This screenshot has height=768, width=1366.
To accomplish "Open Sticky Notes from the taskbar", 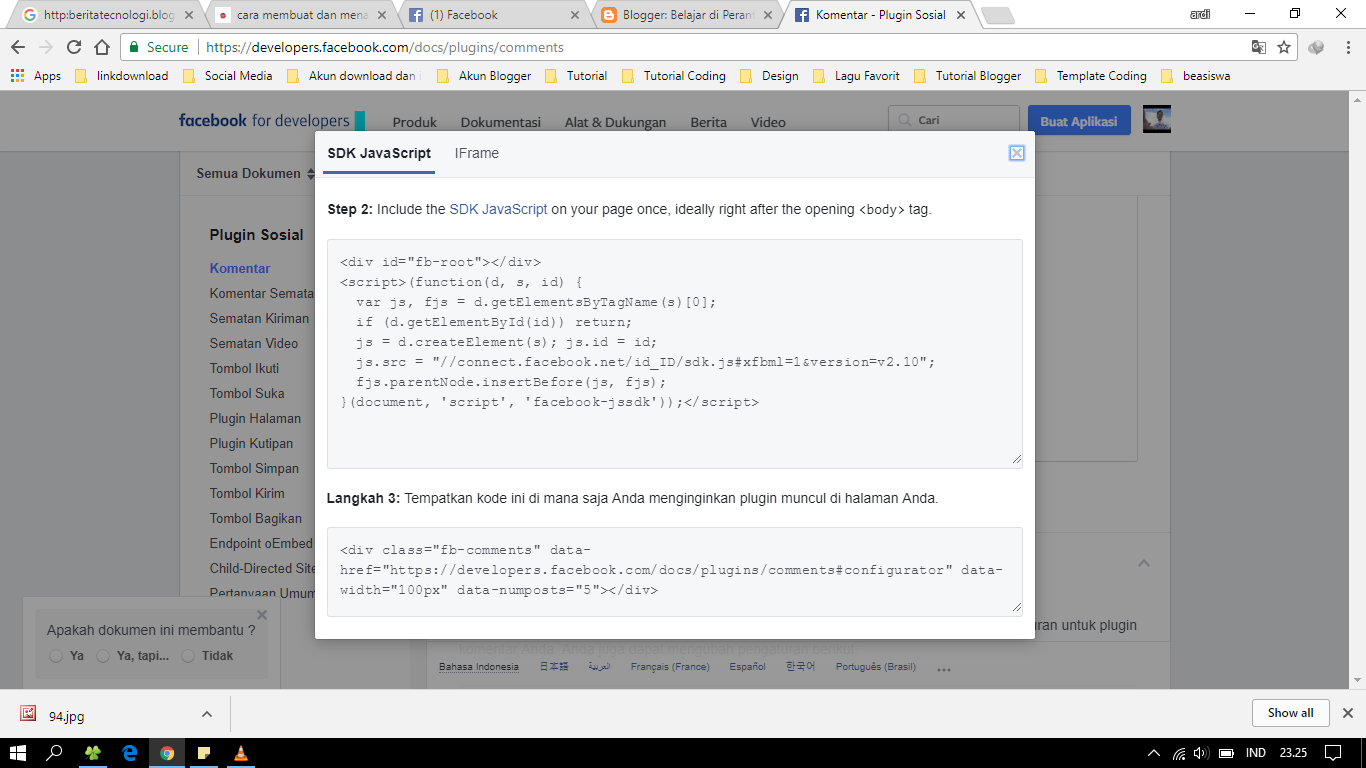I will click(204, 753).
